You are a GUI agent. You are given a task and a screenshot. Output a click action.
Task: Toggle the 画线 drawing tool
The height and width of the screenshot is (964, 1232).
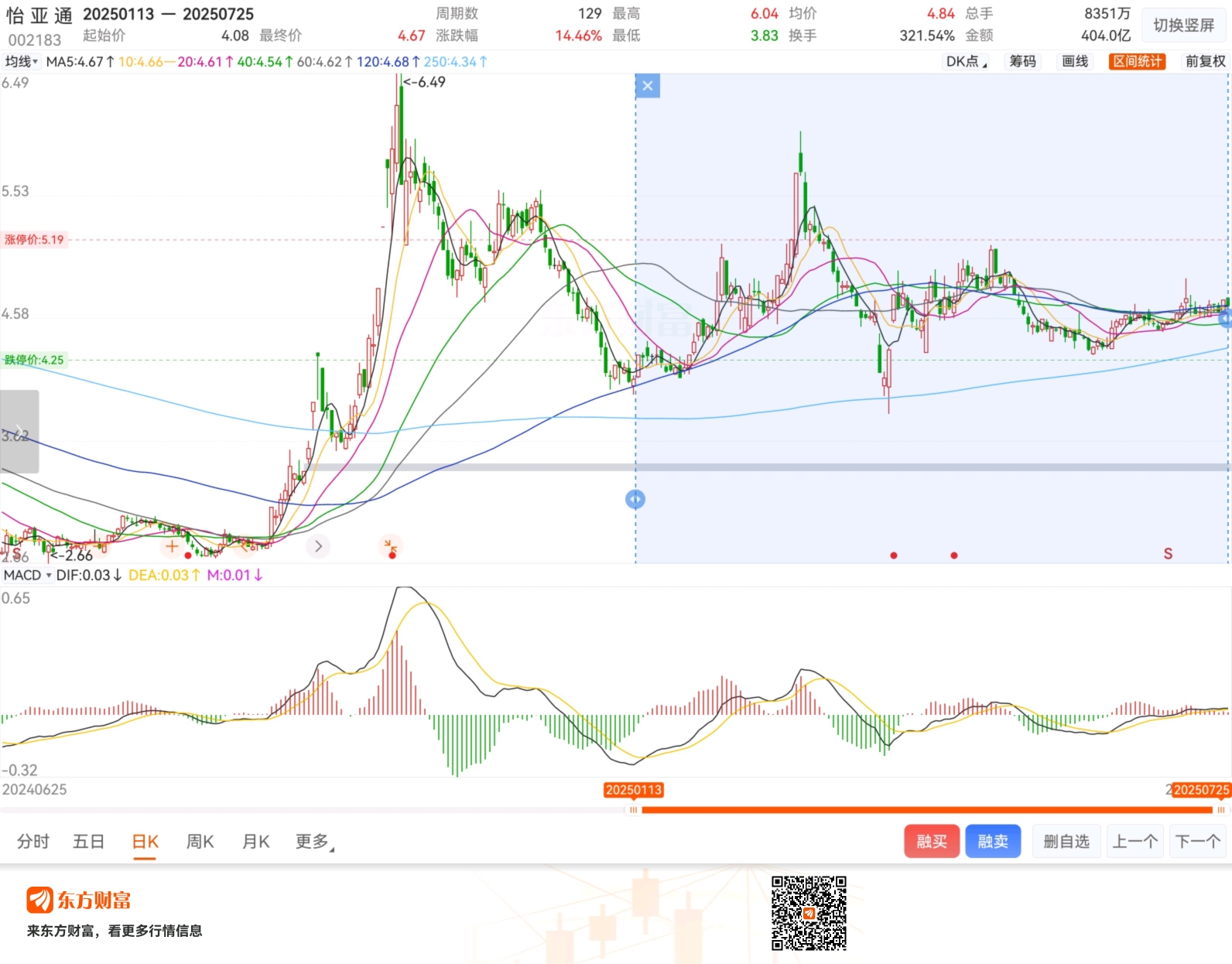point(1075,61)
